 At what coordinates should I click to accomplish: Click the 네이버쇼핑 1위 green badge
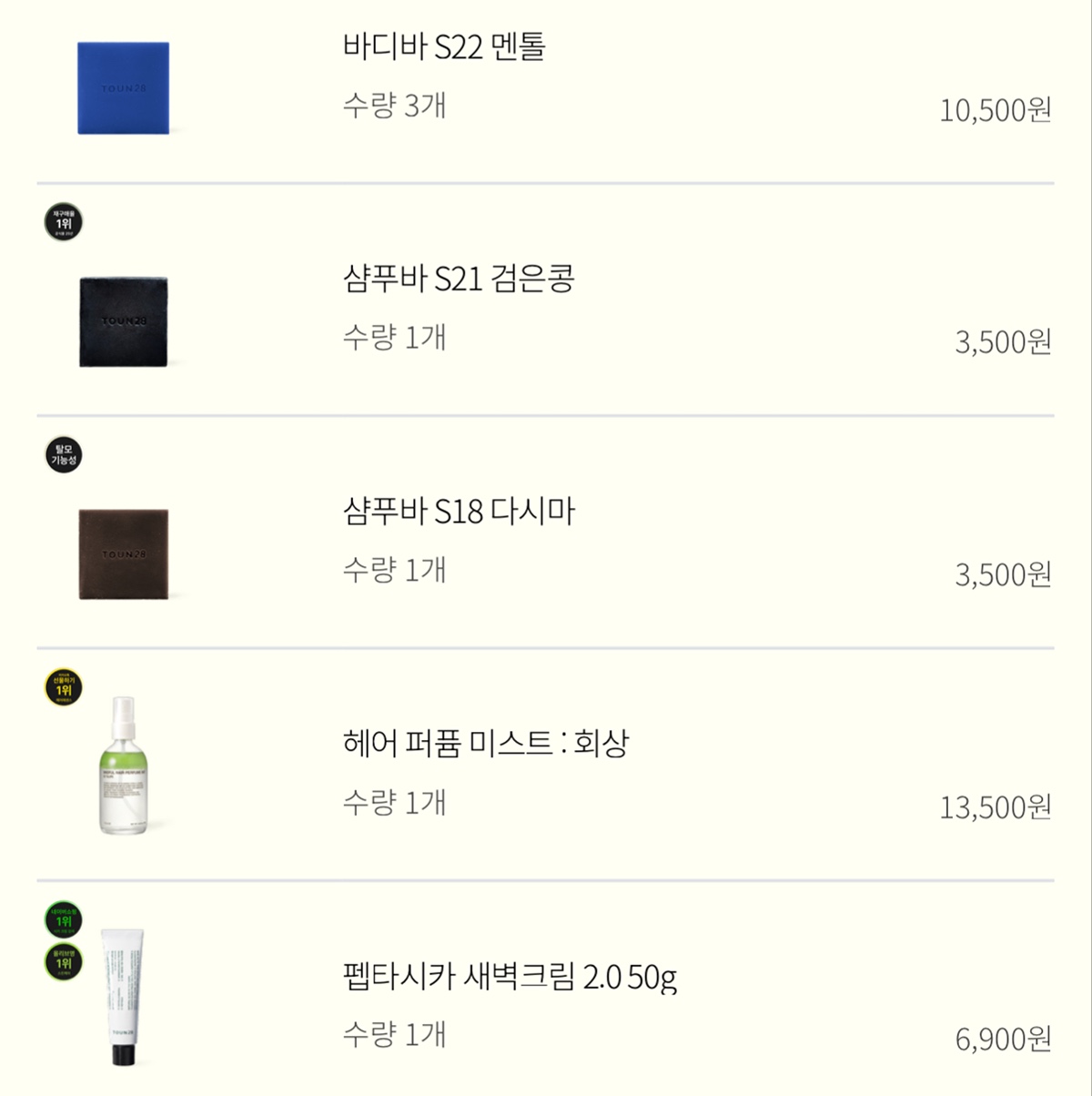coord(64,920)
